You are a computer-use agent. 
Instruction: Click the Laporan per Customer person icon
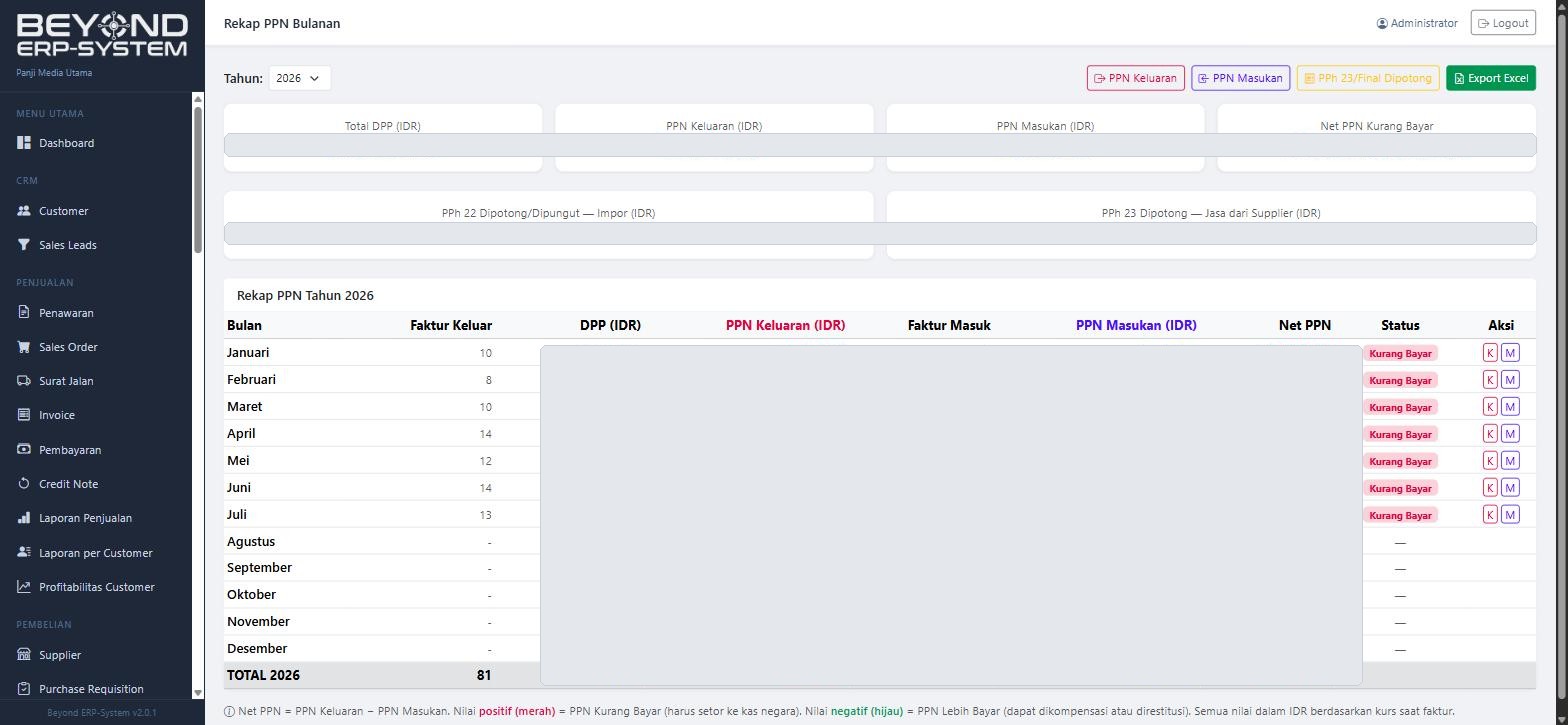[24, 553]
